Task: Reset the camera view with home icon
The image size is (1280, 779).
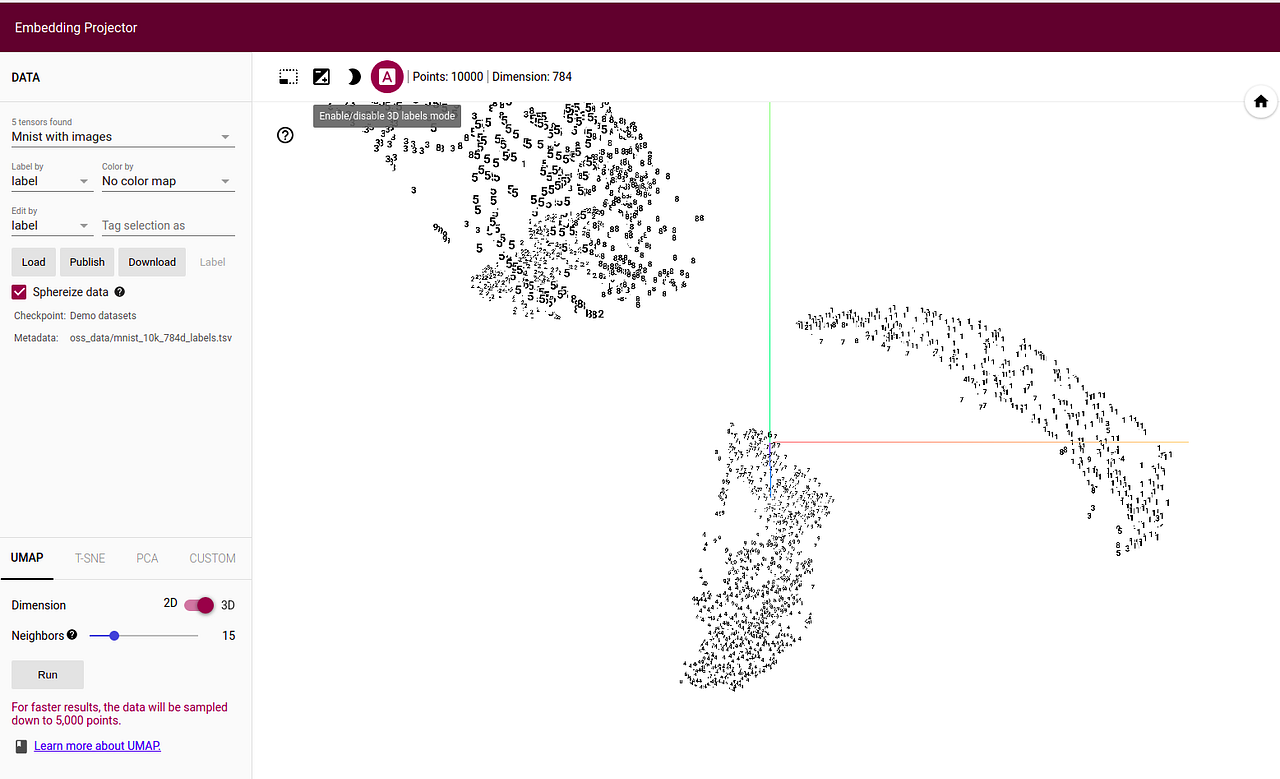Action: pos(1260,101)
